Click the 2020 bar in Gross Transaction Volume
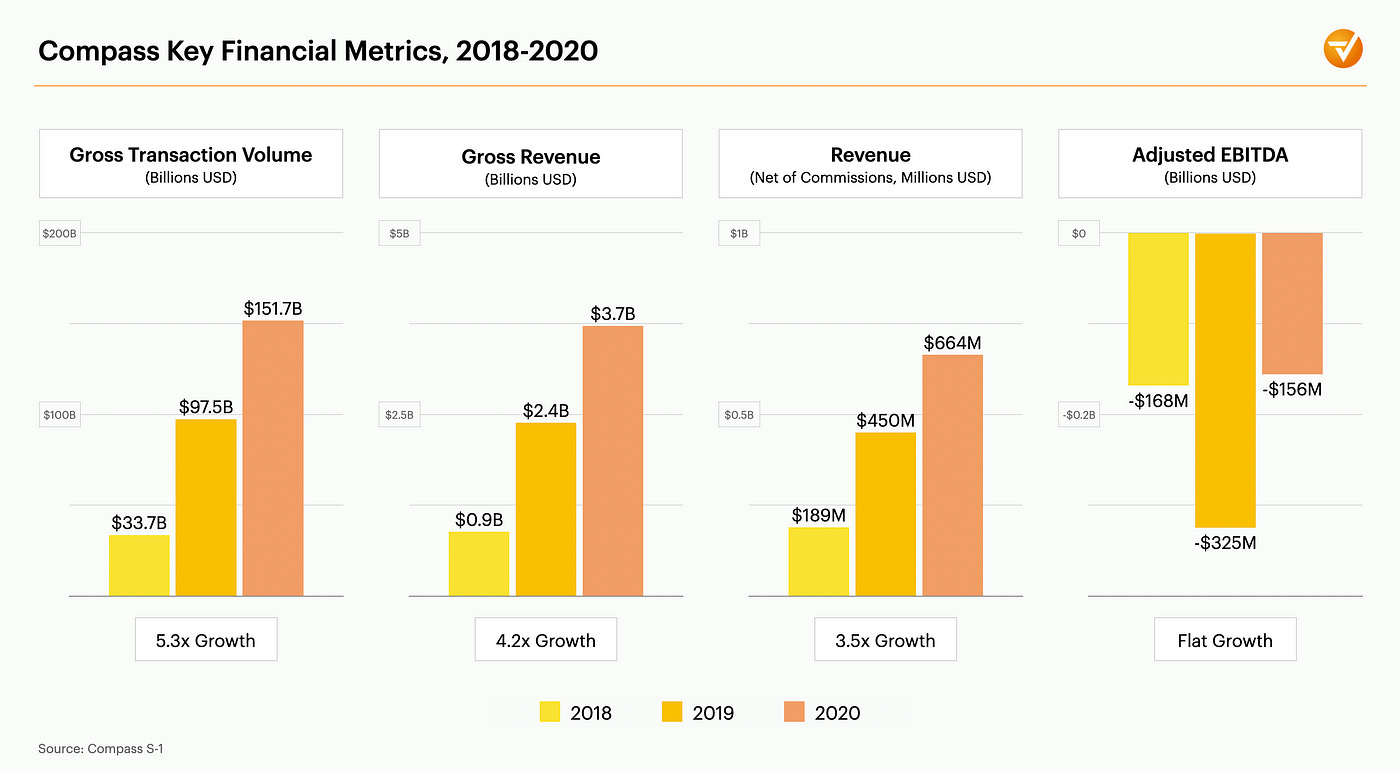 [273, 458]
